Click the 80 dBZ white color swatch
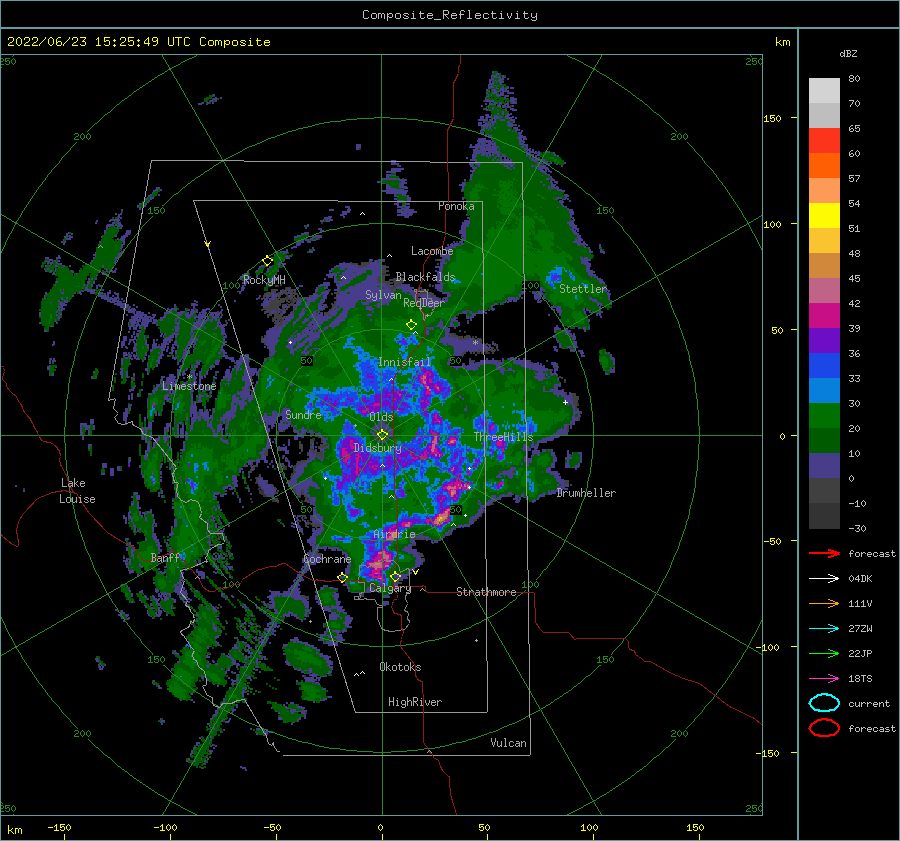The height and width of the screenshot is (841, 900). pyautogui.click(x=824, y=90)
